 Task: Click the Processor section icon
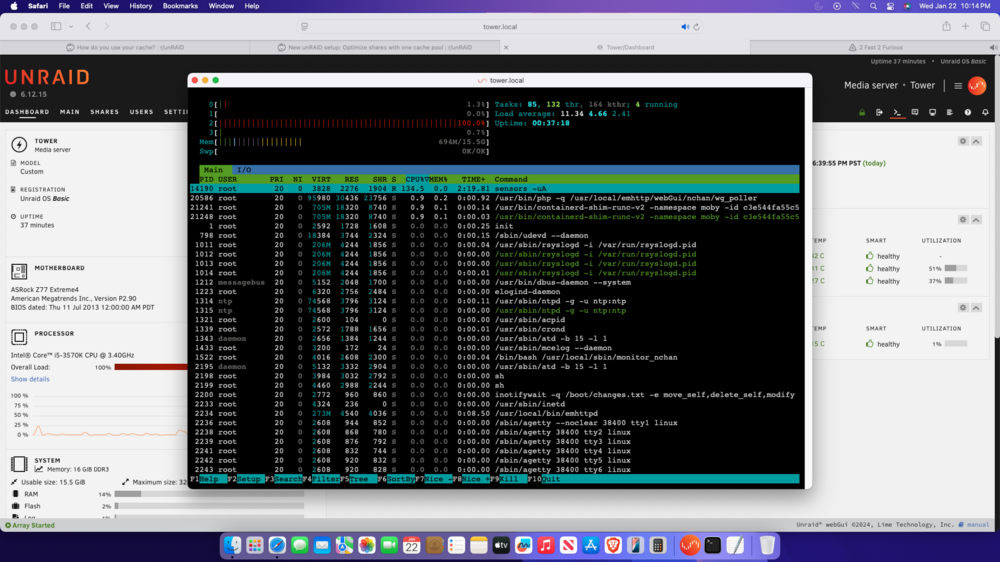coord(19,337)
